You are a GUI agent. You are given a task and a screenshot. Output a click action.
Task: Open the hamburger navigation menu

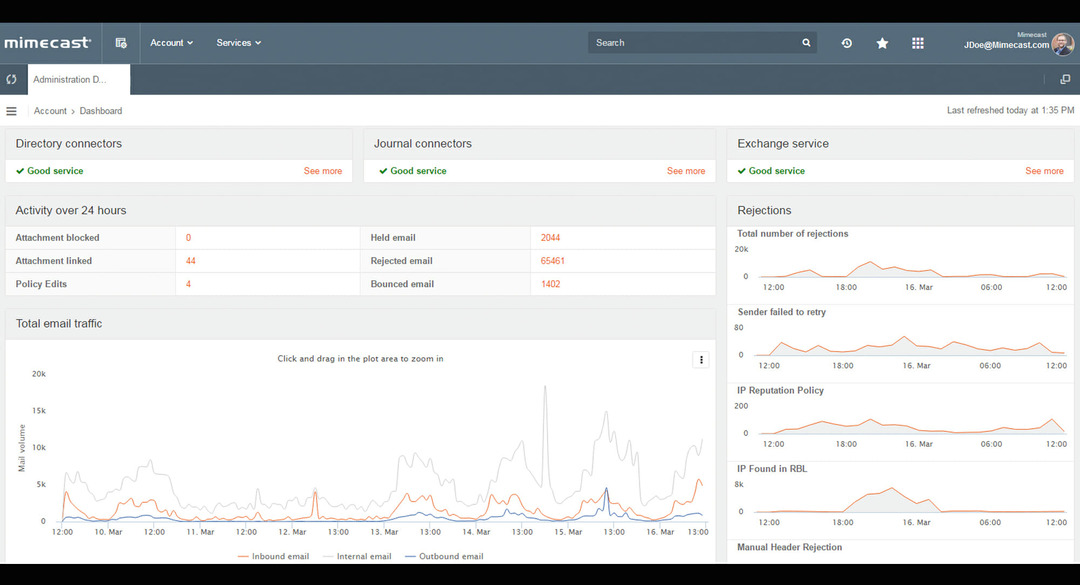[x=12, y=110]
